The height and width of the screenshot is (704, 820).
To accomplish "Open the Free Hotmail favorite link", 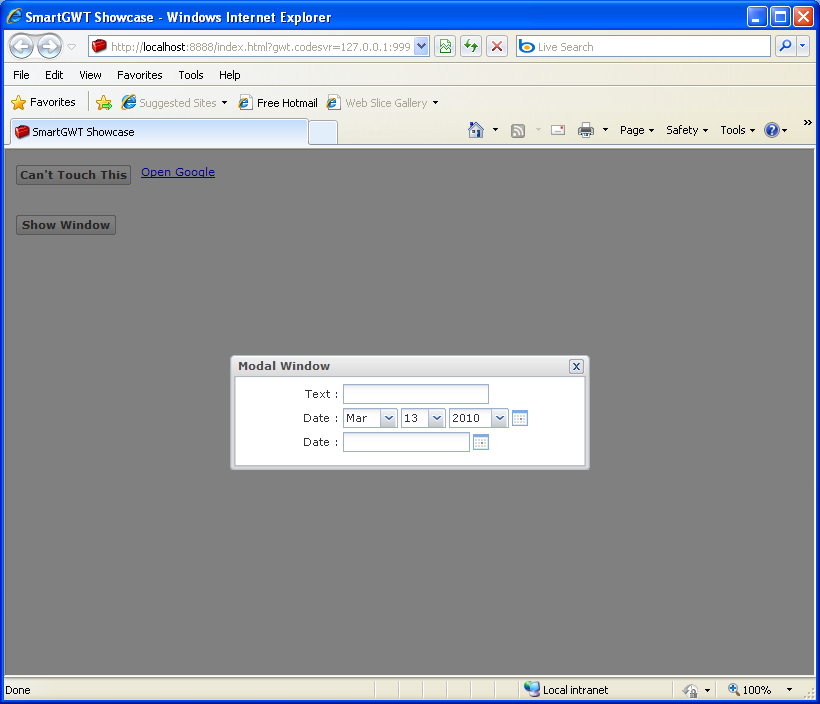I will (278, 103).
